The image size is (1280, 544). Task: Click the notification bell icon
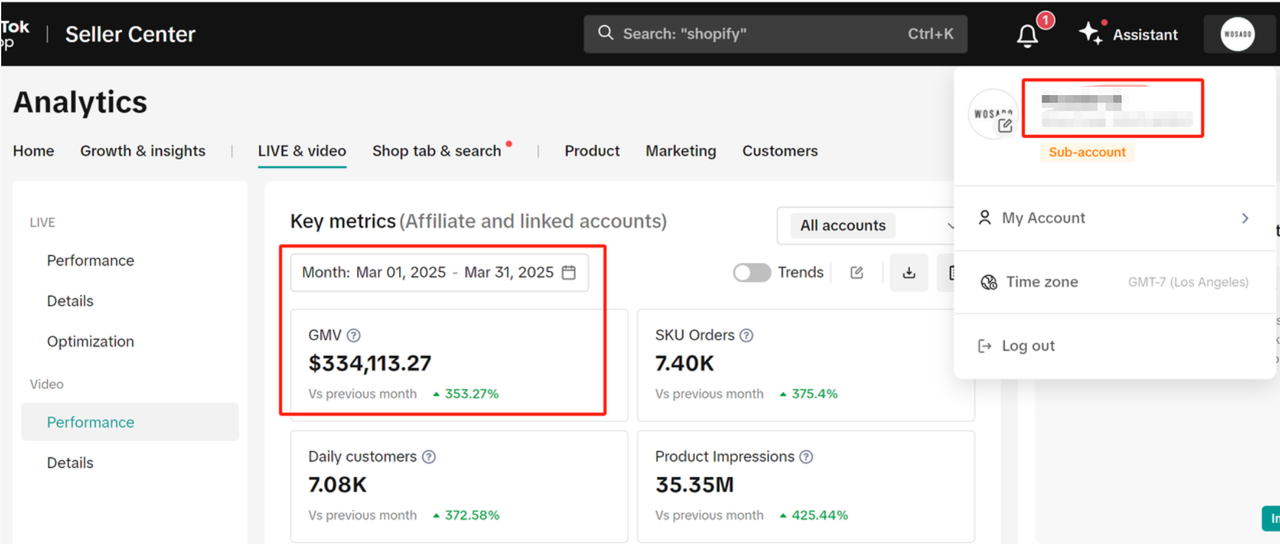tap(1027, 35)
